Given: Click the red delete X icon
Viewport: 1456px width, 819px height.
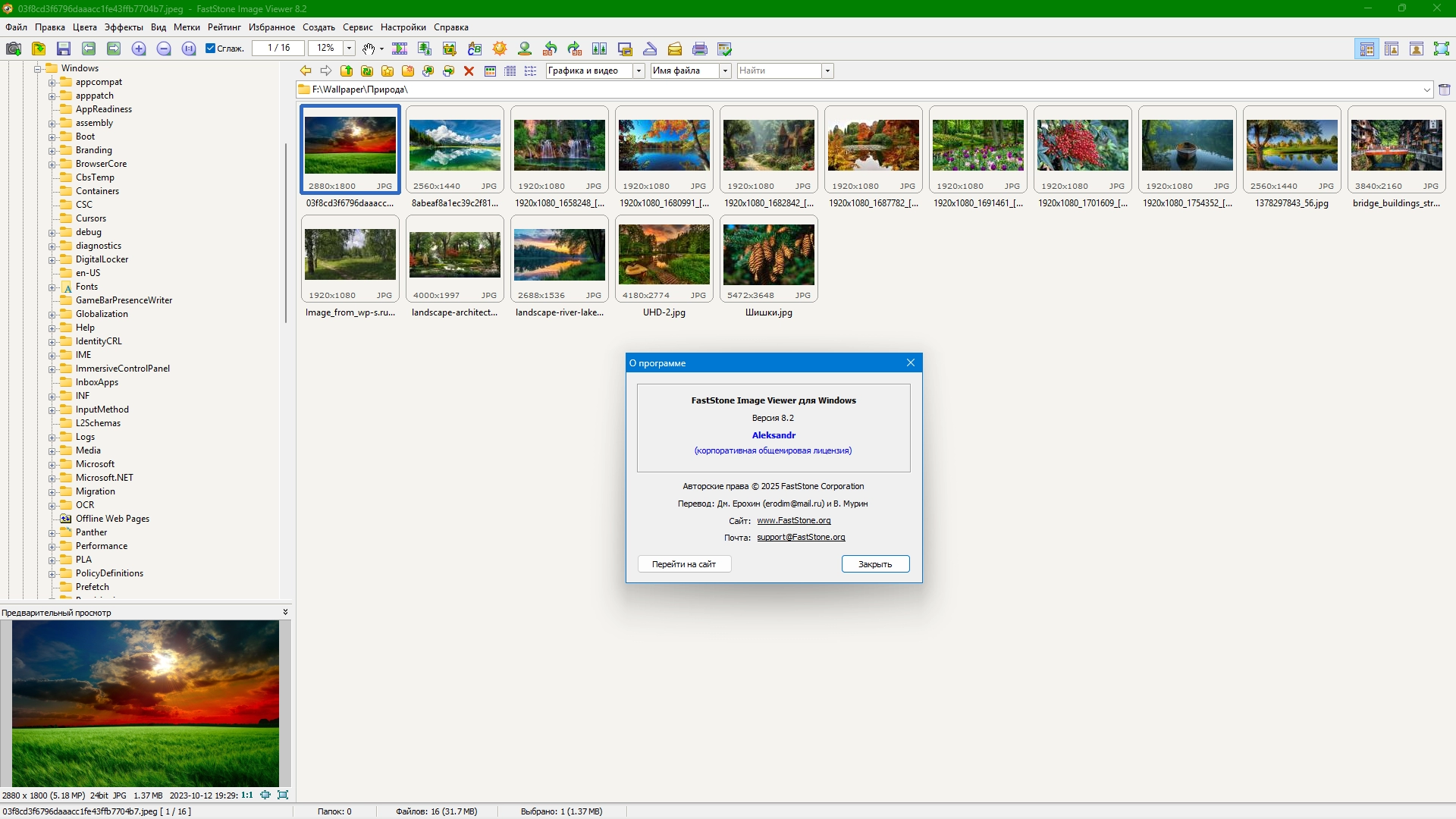Looking at the screenshot, I should 469,71.
